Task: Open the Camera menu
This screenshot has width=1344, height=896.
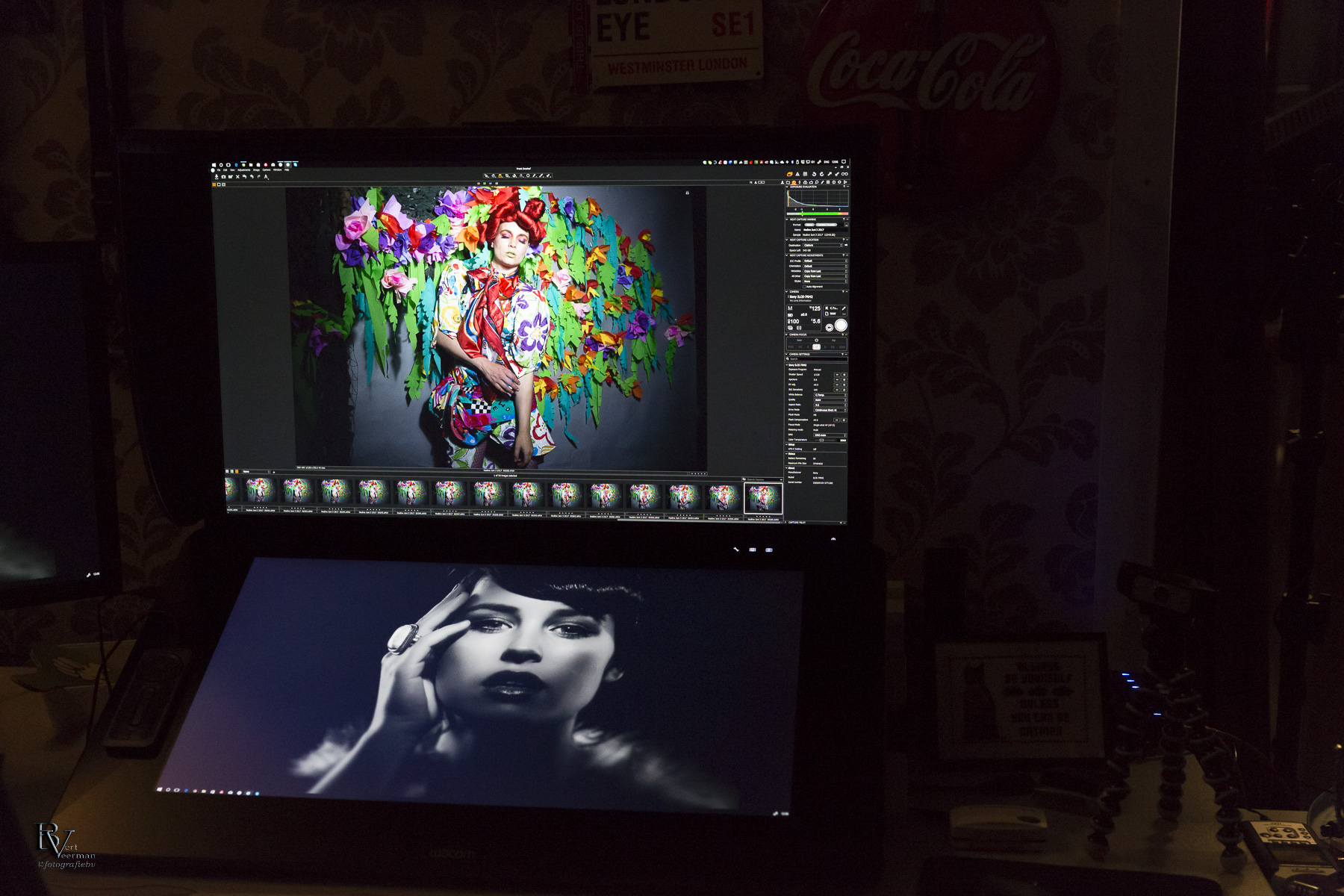Action: tap(267, 169)
